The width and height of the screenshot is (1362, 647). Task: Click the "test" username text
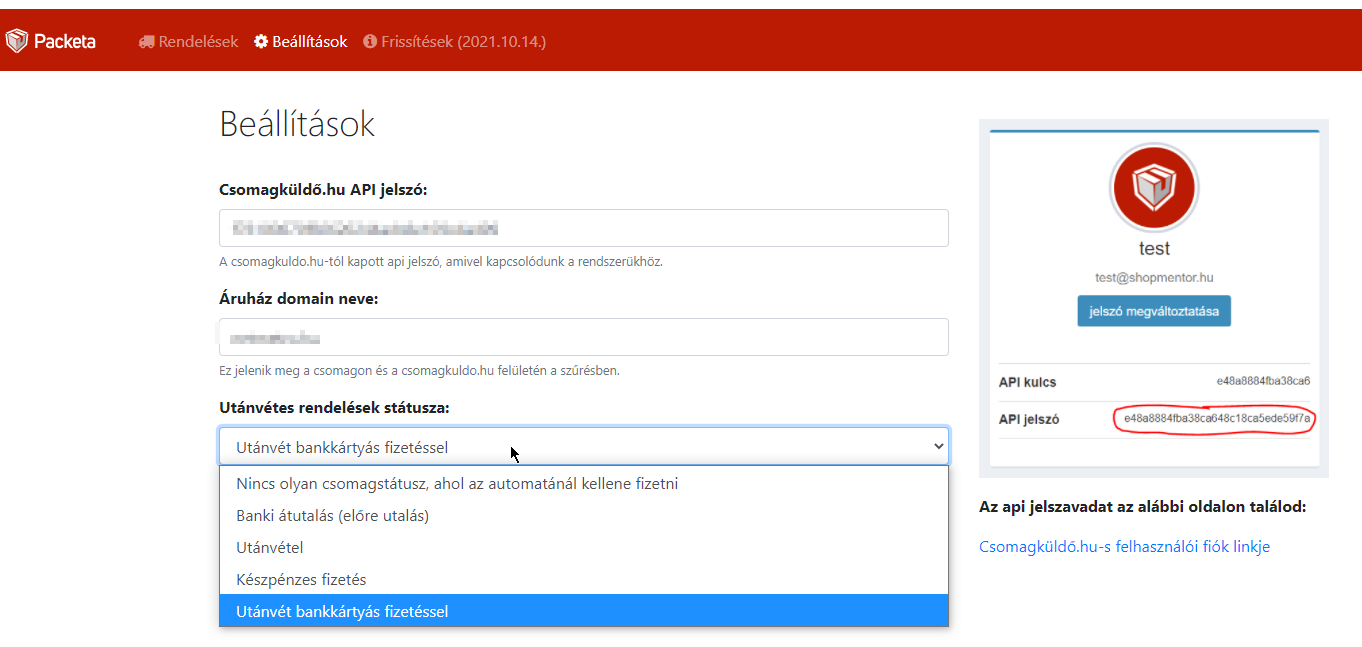click(x=1154, y=248)
